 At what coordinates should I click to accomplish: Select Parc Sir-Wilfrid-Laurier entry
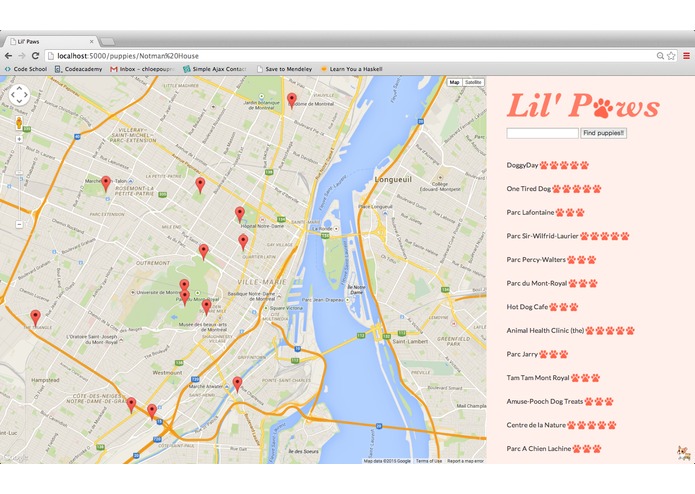568,236
